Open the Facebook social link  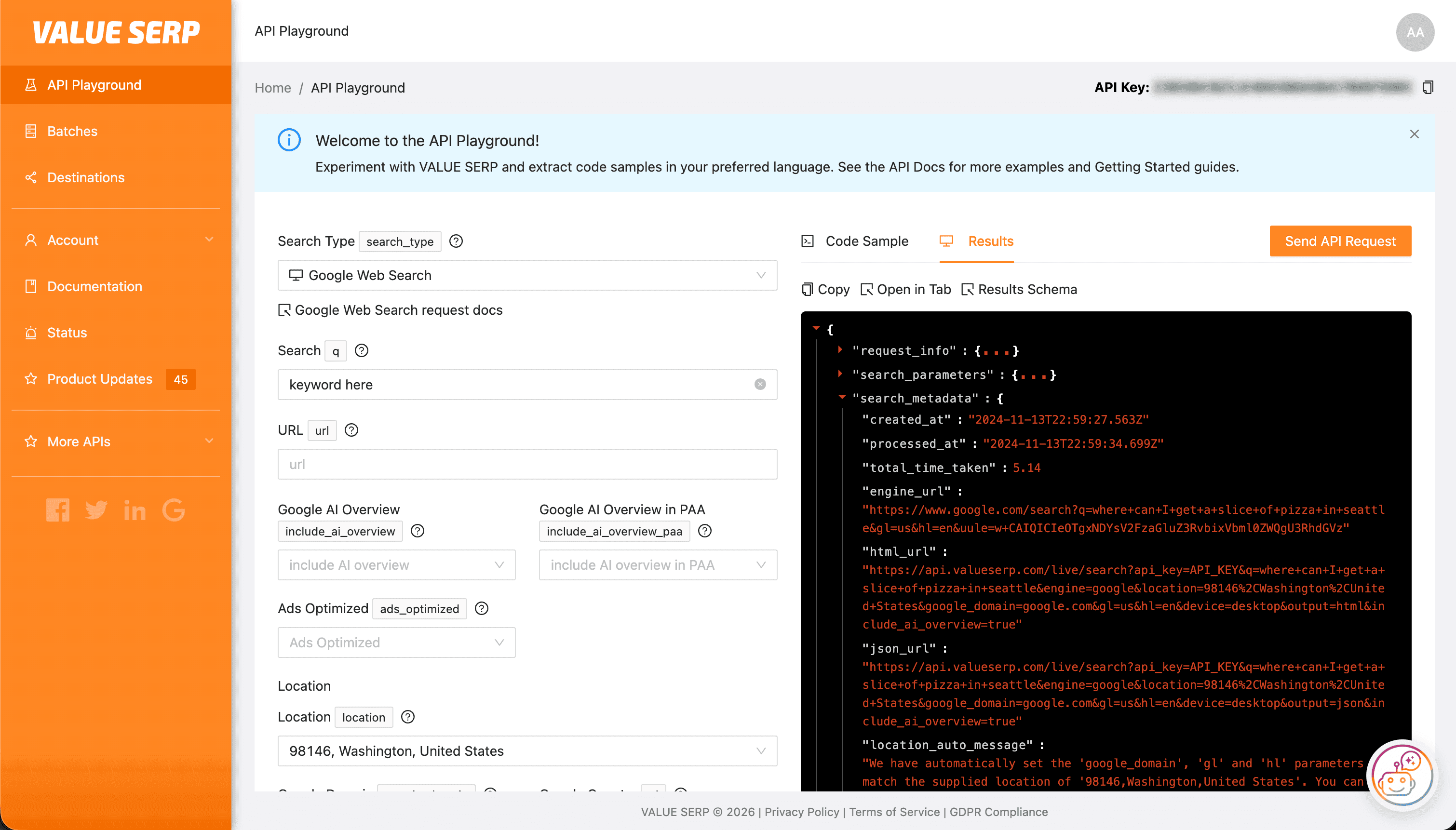[x=58, y=510]
